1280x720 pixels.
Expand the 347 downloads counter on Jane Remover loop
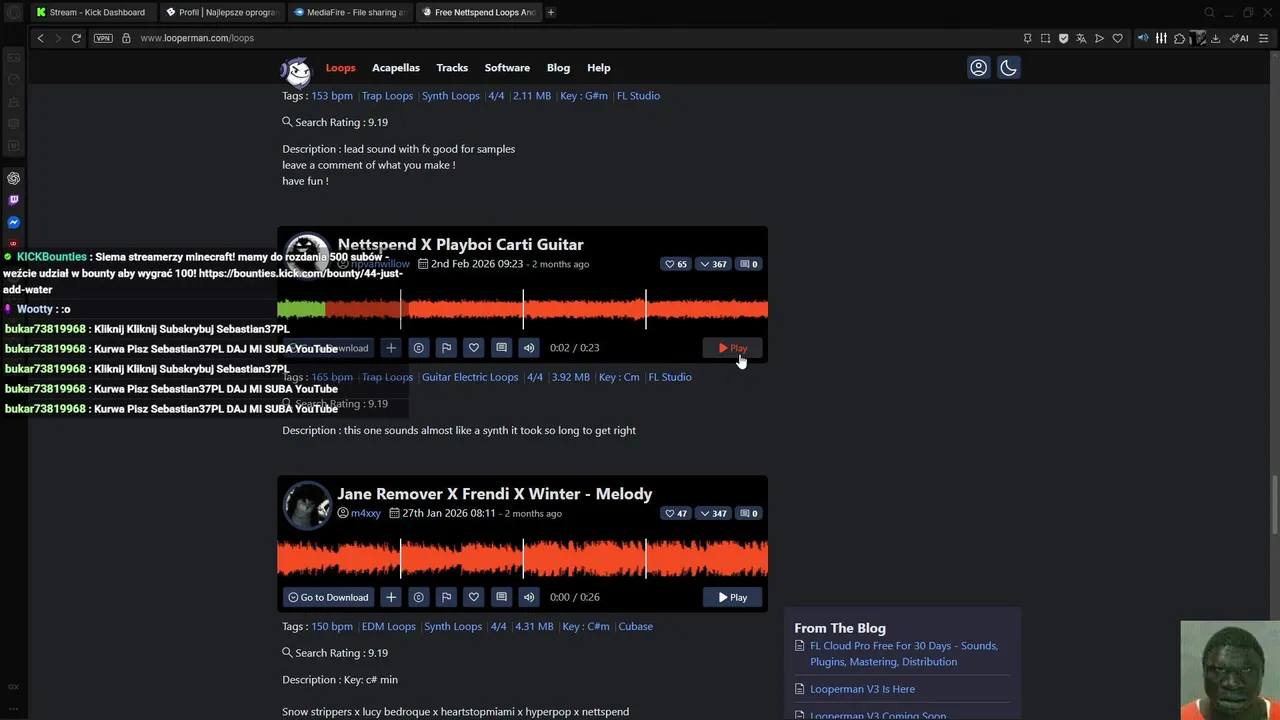[713, 513]
